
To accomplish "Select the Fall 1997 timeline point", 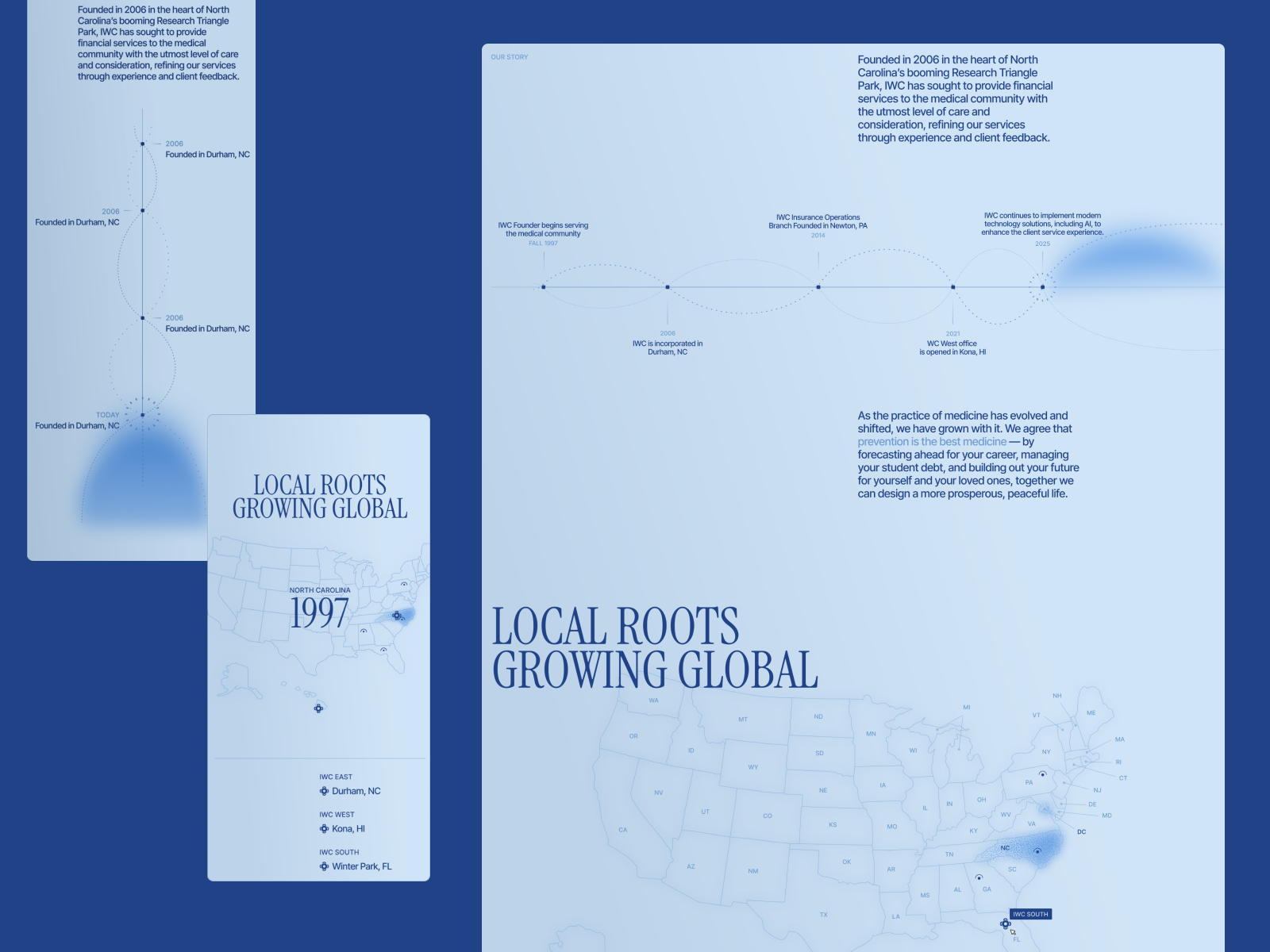I will pyautogui.click(x=543, y=287).
